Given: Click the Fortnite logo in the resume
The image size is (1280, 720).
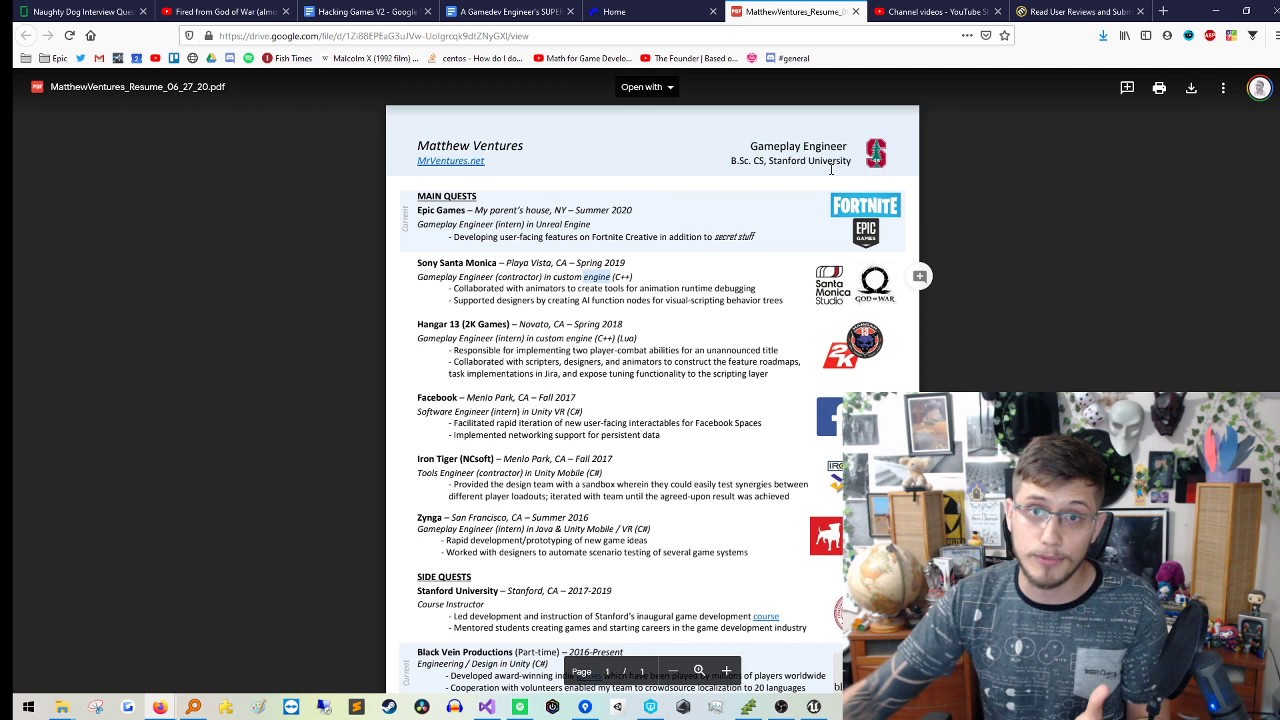Looking at the screenshot, I should [x=865, y=205].
